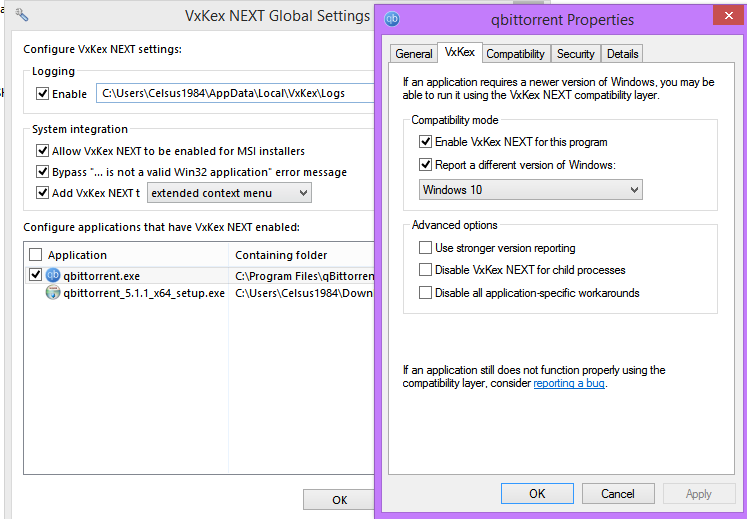Image resolution: width=747 pixels, height=519 pixels.
Task: Enable Use stronger version reporting
Action: coord(425,248)
